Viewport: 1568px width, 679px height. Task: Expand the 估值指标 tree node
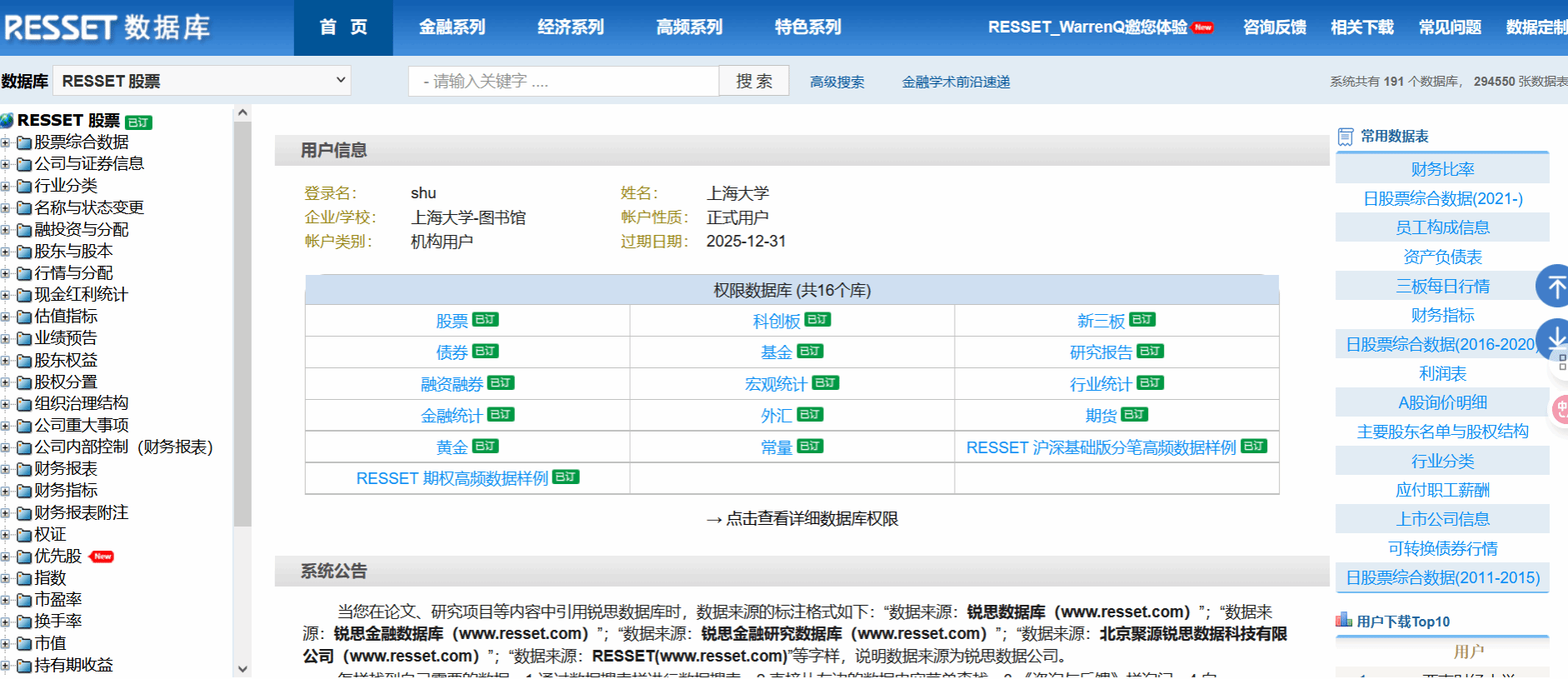(6, 317)
